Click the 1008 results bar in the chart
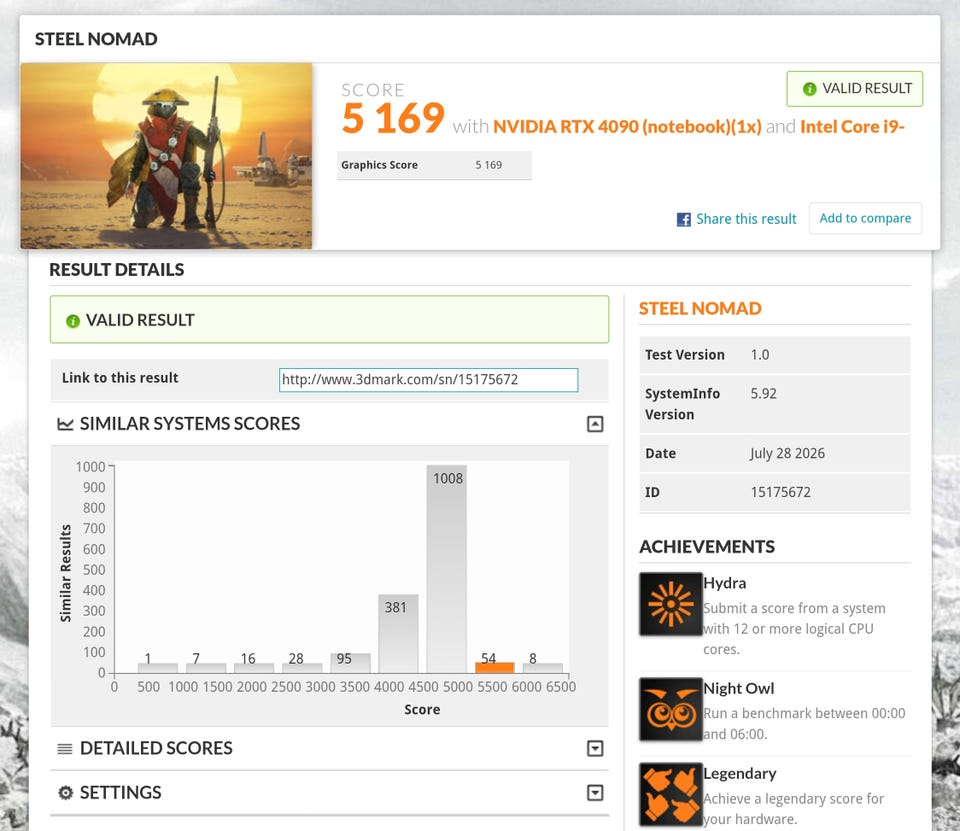The image size is (960, 831). 446,569
